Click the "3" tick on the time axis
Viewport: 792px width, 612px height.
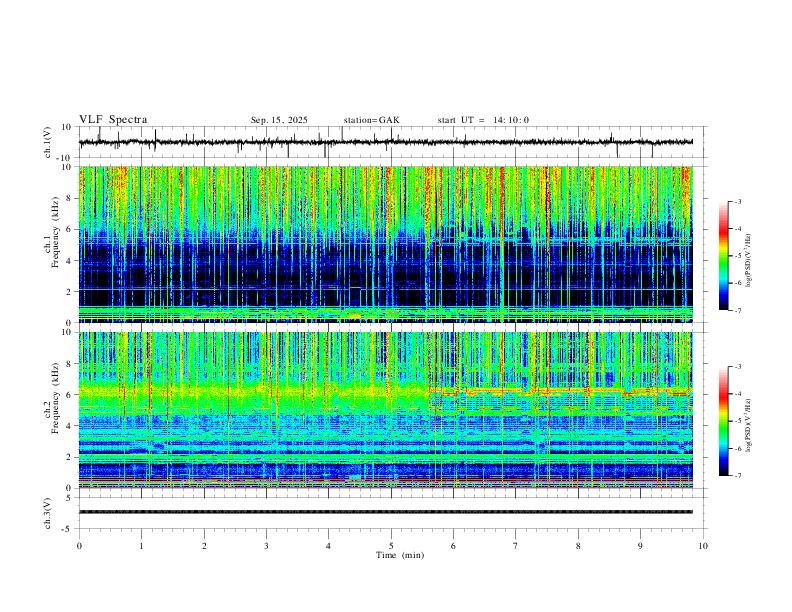click(266, 546)
